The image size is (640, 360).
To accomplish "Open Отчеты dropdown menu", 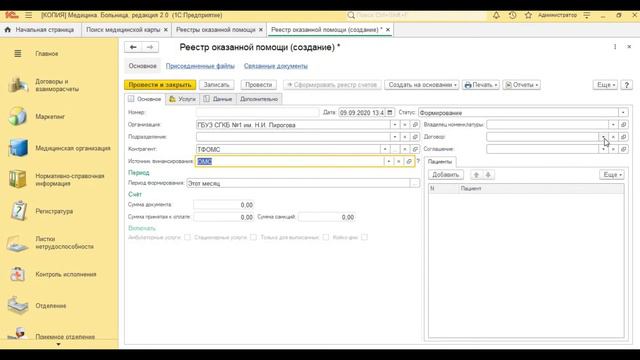I will click(x=522, y=85).
